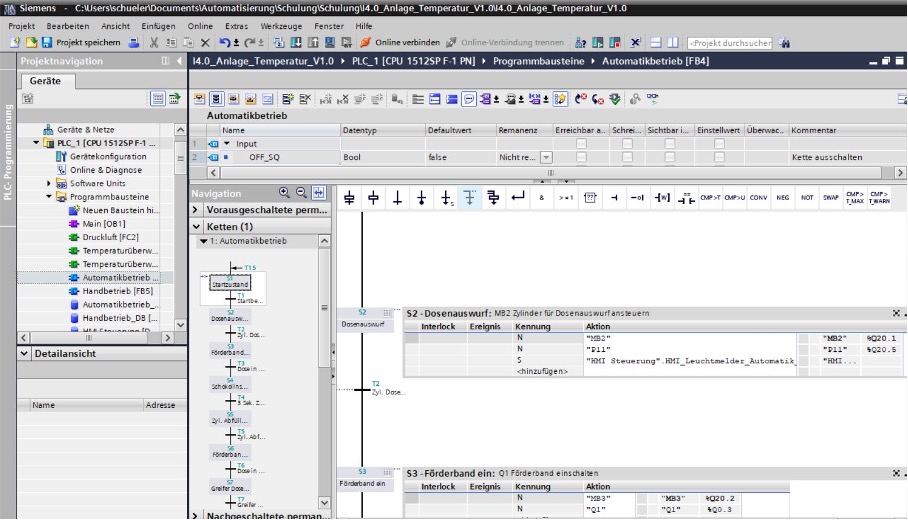The width and height of the screenshot is (908, 520).
Task: Click the print icon in the main toolbar
Action: [x=134, y=43]
